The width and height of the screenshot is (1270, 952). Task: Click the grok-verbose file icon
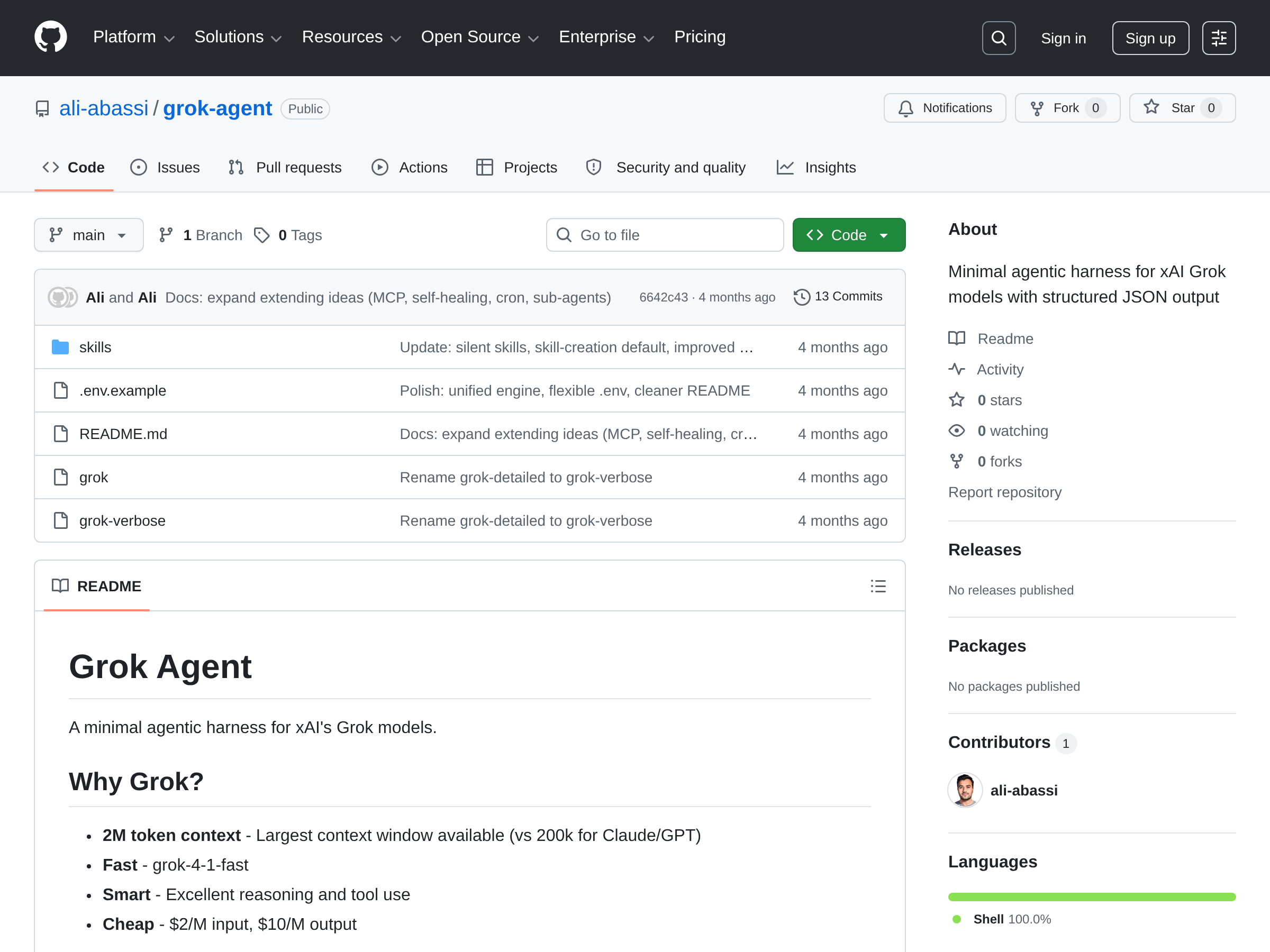click(60, 520)
